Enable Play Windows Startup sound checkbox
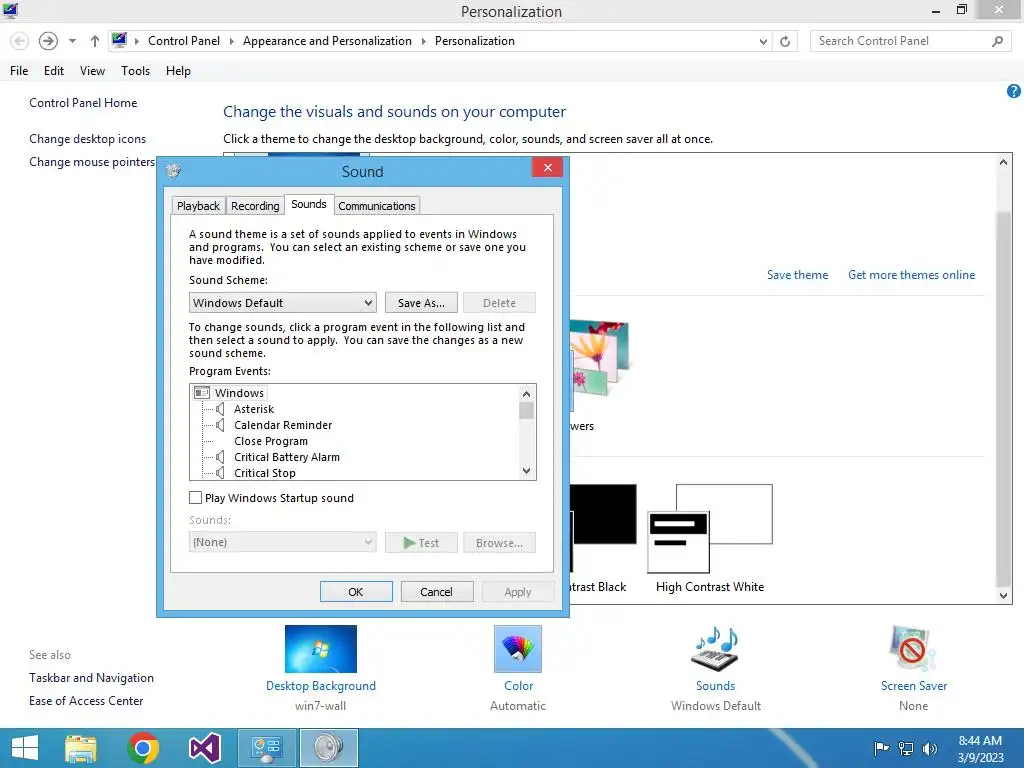The height and width of the screenshot is (768, 1024). (x=195, y=498)
